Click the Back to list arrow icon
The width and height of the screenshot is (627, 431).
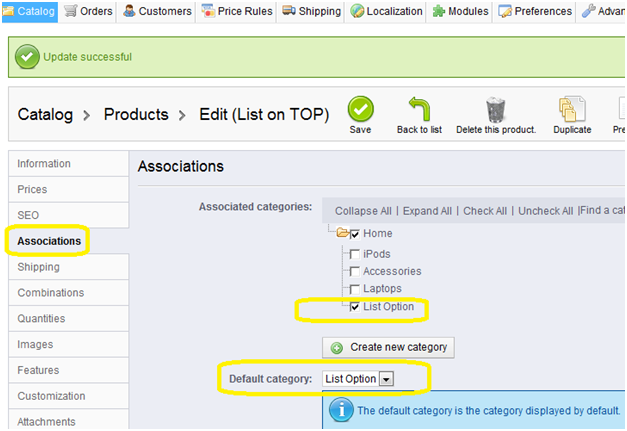coord(419,109)
